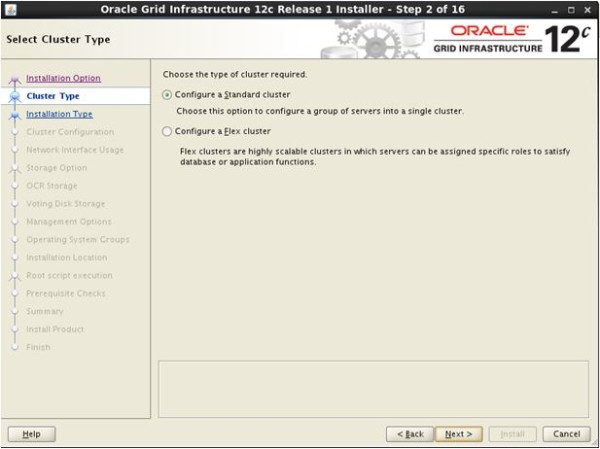600x449 pixels.
Task: Click the greyed-out Install button
Action: (x=512, y=434)
